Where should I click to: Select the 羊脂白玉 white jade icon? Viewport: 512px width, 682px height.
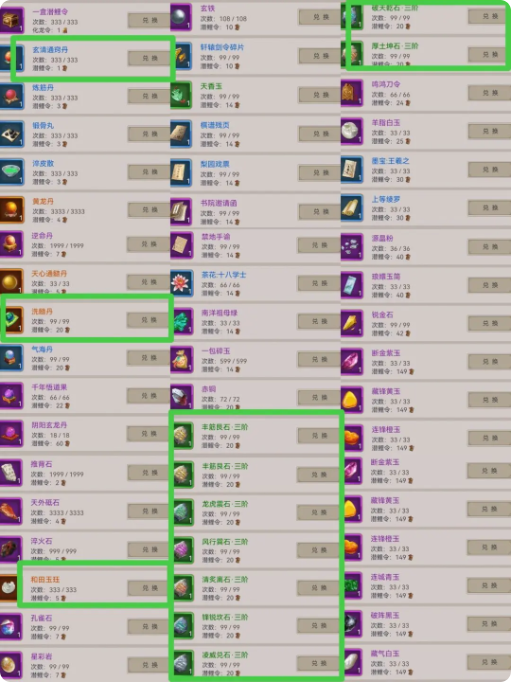(x=351, y=131)
